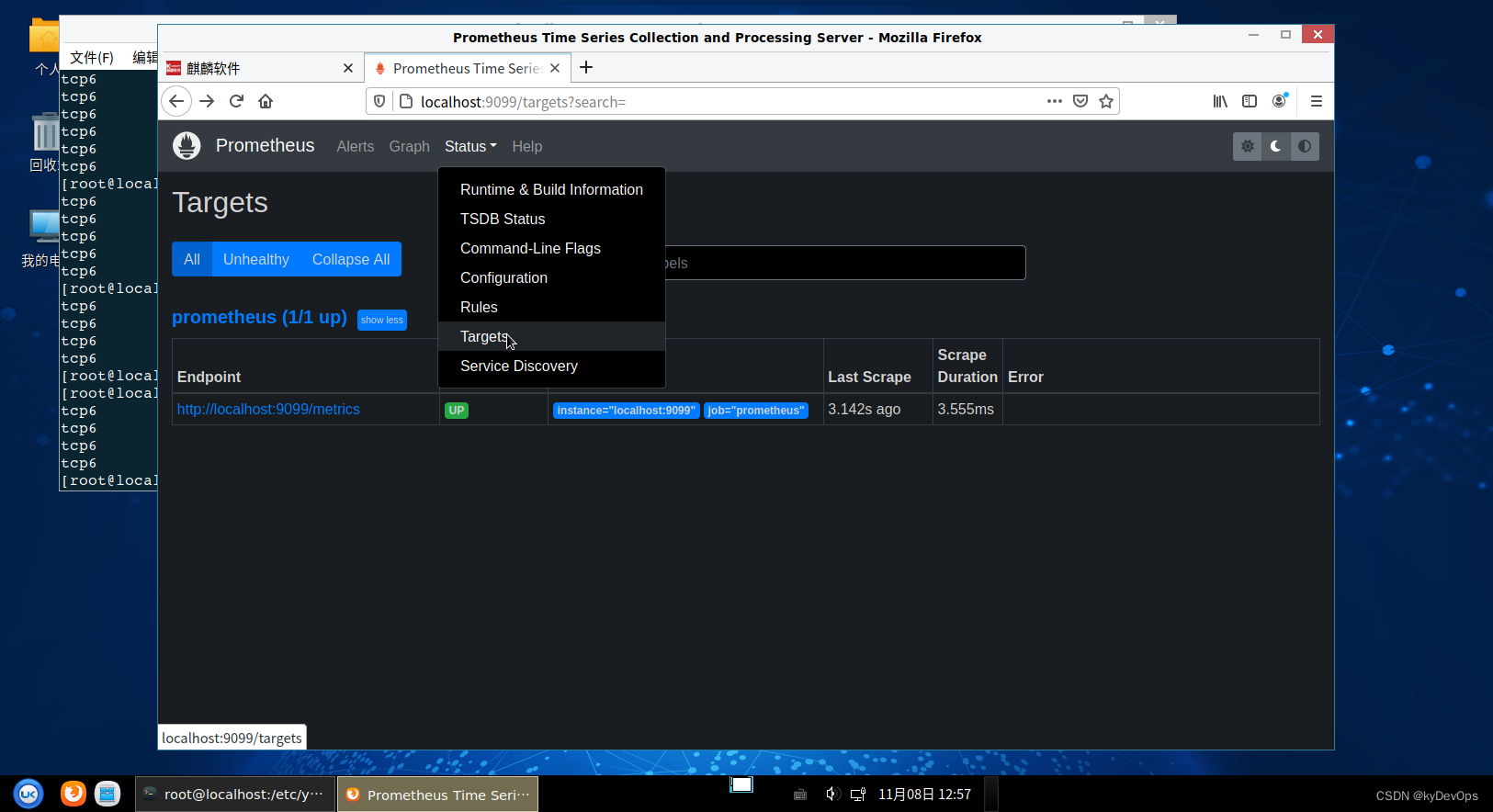Open Firefox hamburger menu
The image size is (1493, 812).
pos(1317,101)
